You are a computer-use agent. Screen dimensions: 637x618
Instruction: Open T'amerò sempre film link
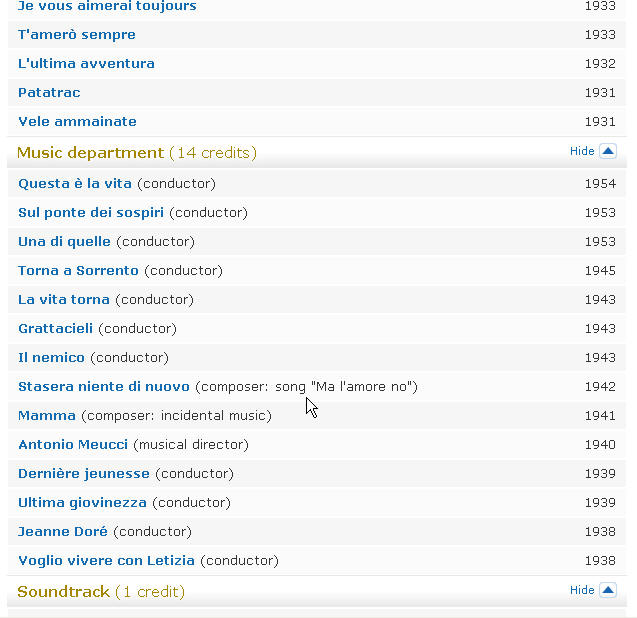coord(77,35)
